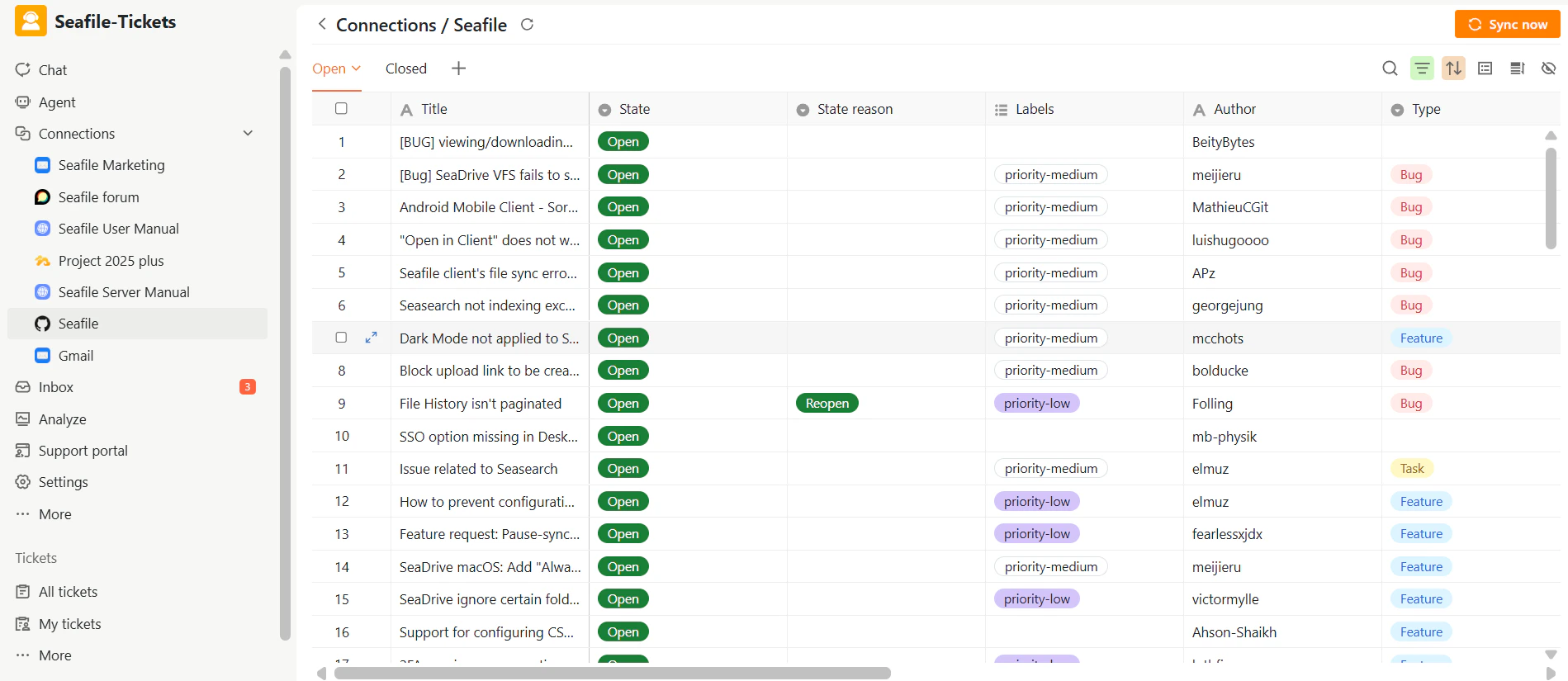Click the Task type tag
This screenshot has height=681, width=1568.
coord(1412,469)
